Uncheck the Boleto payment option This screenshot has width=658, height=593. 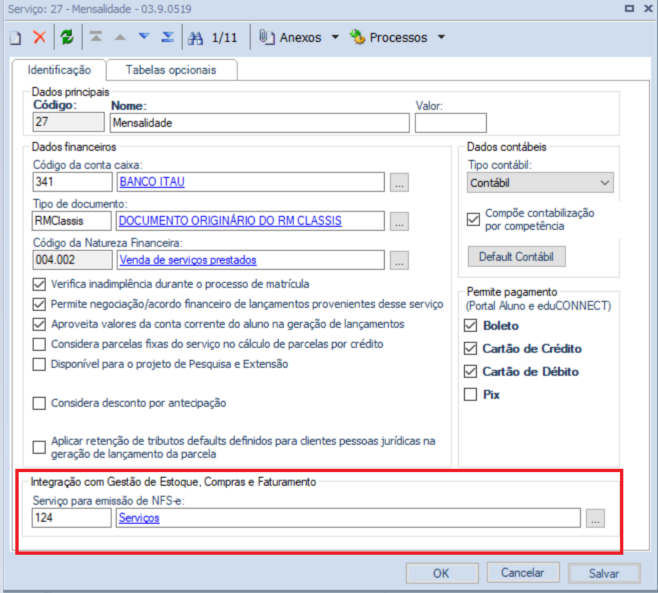tap(470, 326)
